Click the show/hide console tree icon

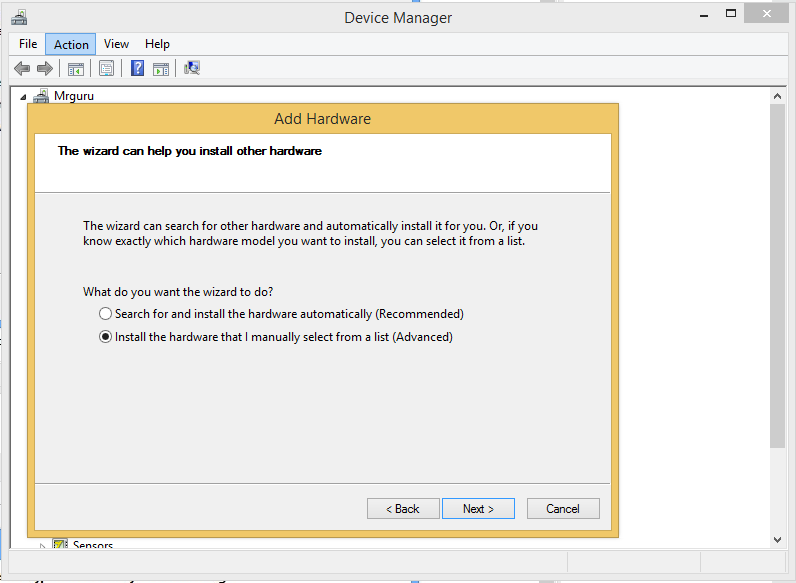click(x=76, y=69)
